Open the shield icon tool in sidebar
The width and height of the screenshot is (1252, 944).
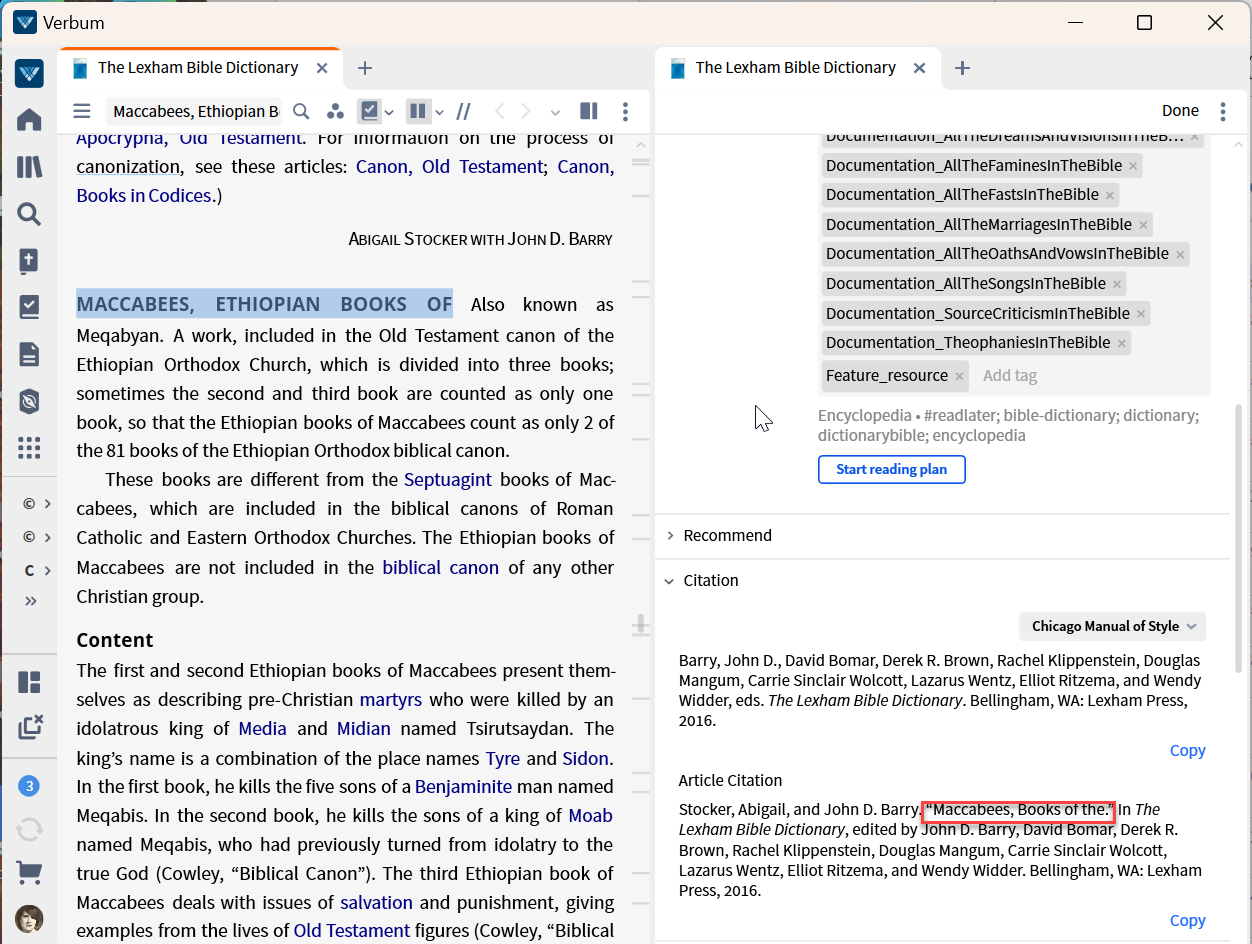tap(29, 401)
